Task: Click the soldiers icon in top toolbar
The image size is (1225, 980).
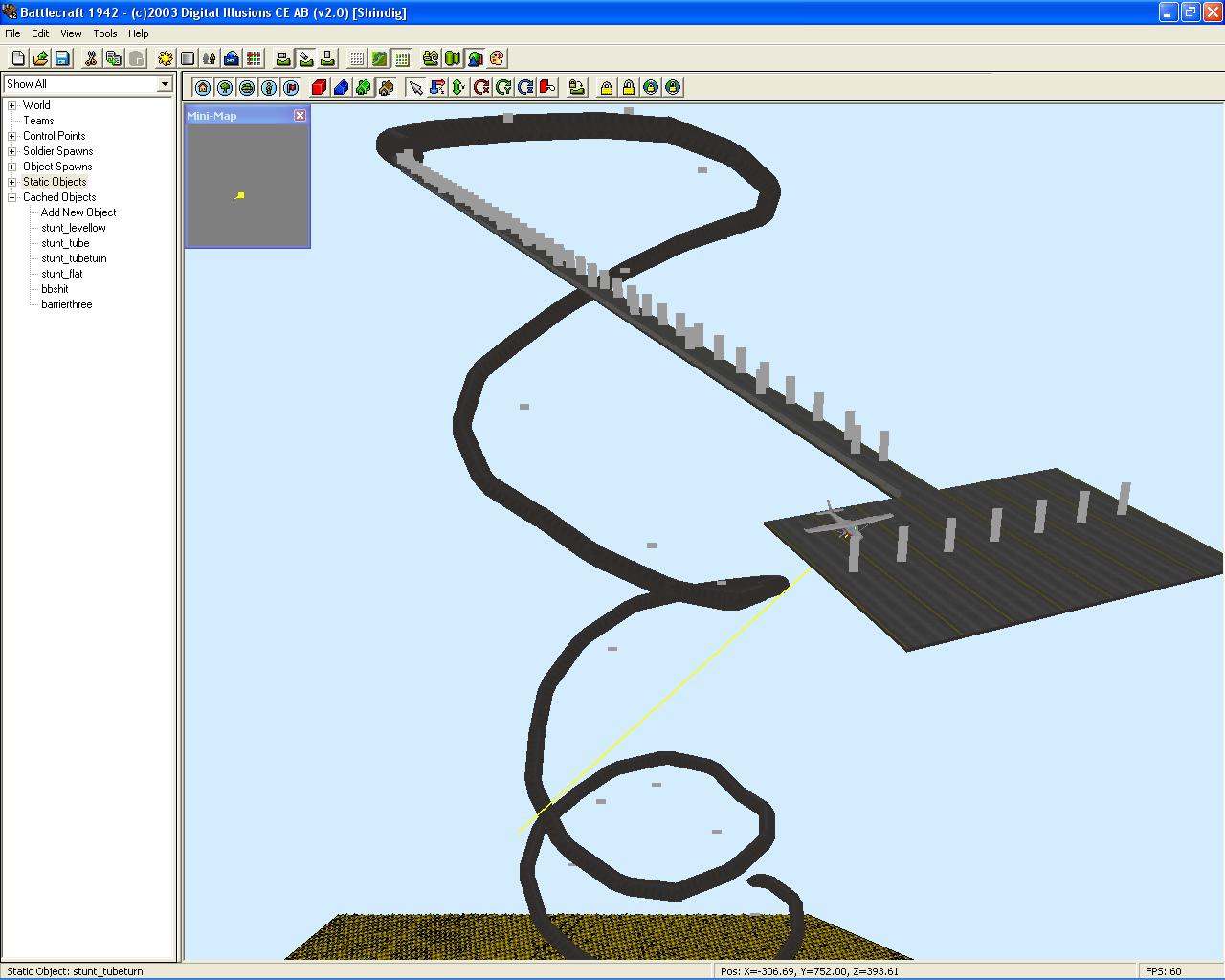Action: tap(210, 58)
